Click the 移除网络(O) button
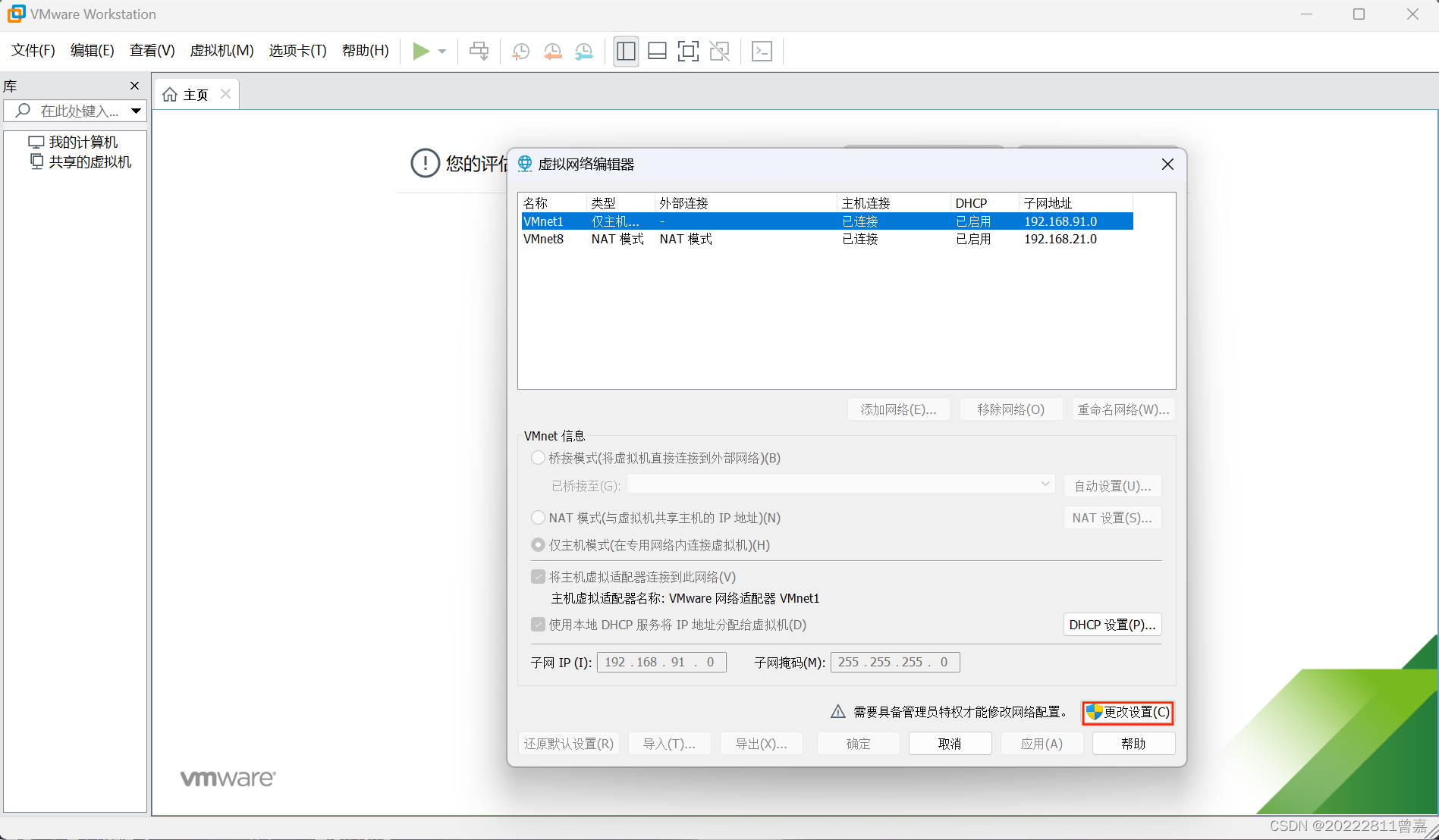The image size is (1439, 840). pos(1011,409)
